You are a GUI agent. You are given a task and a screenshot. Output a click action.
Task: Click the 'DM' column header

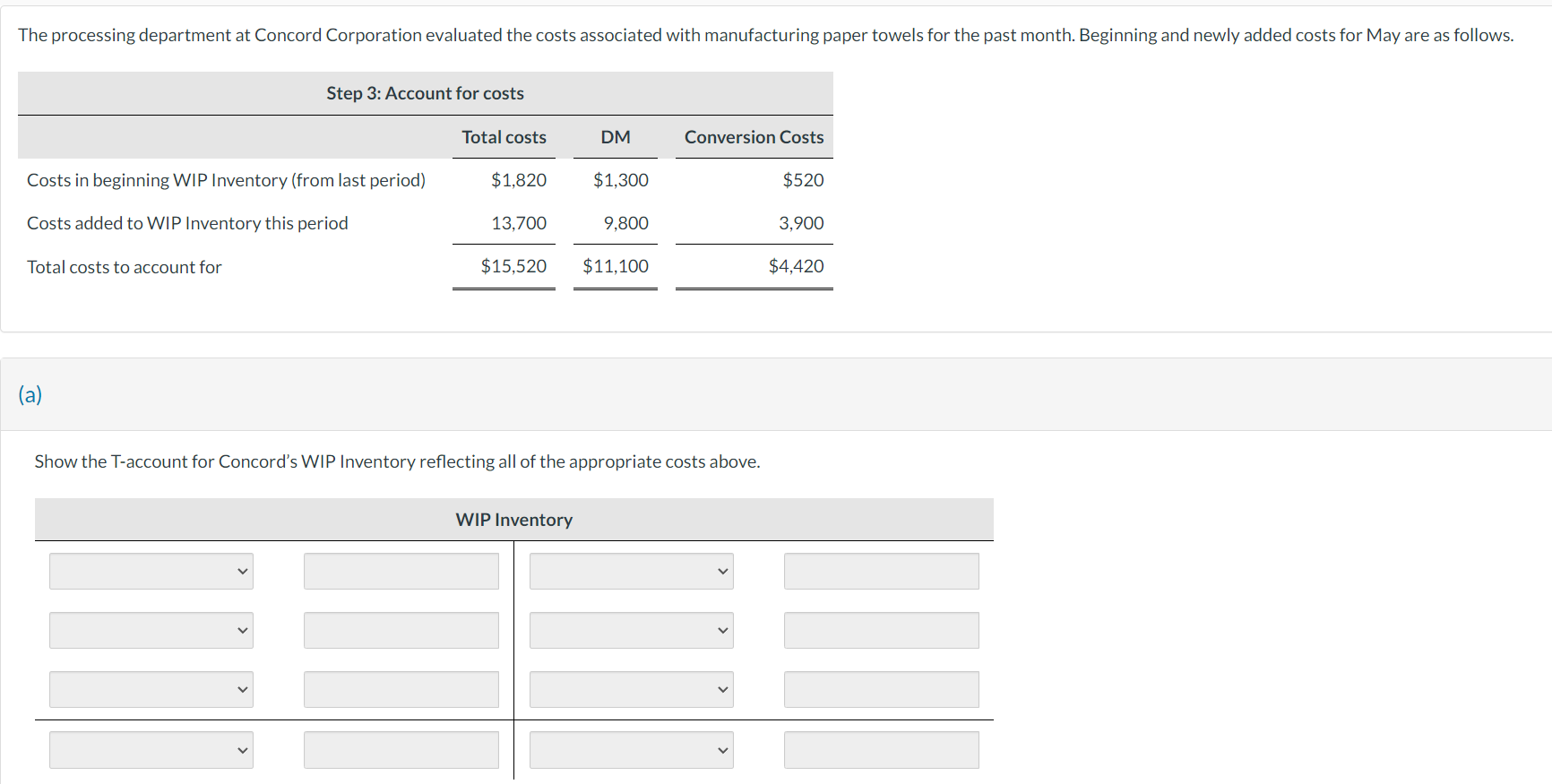[x=616, y=137]
